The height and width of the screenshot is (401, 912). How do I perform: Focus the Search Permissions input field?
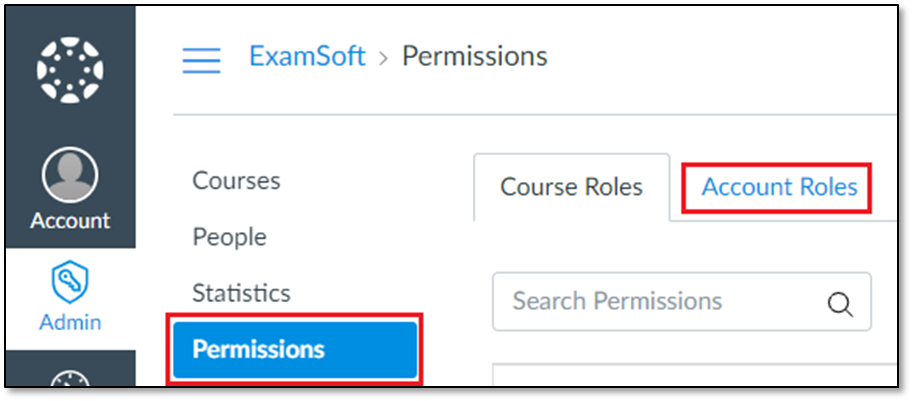[x=682, y=301]
